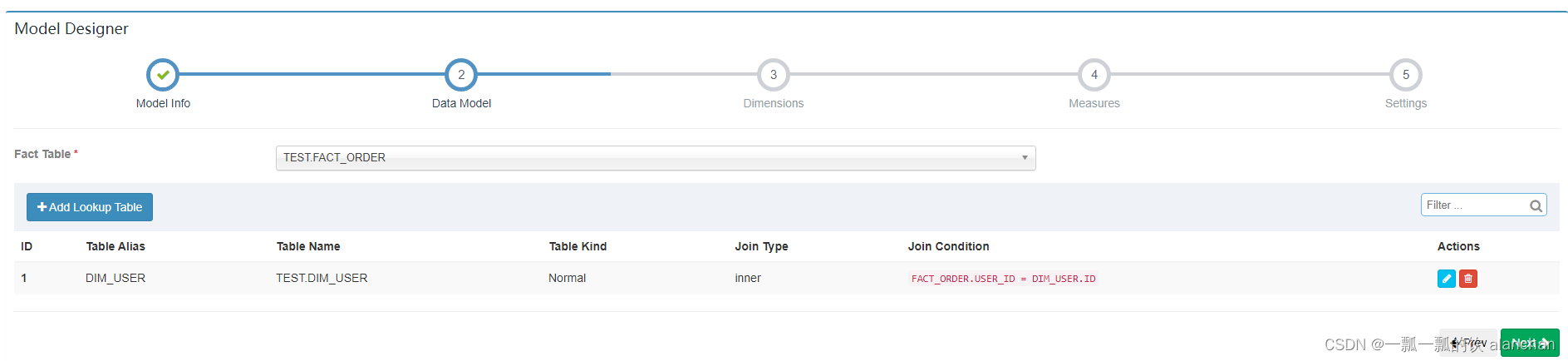This screenshot has width=1568, height=361.
Task: Focus the Filter text field
Action: (1474, 205)
